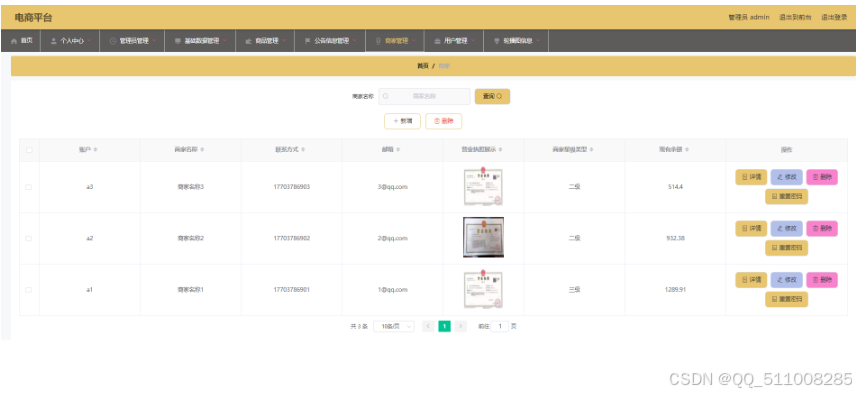856x394 pixels.
Task: Click the 查询 search button
Action: coord(492,97)
